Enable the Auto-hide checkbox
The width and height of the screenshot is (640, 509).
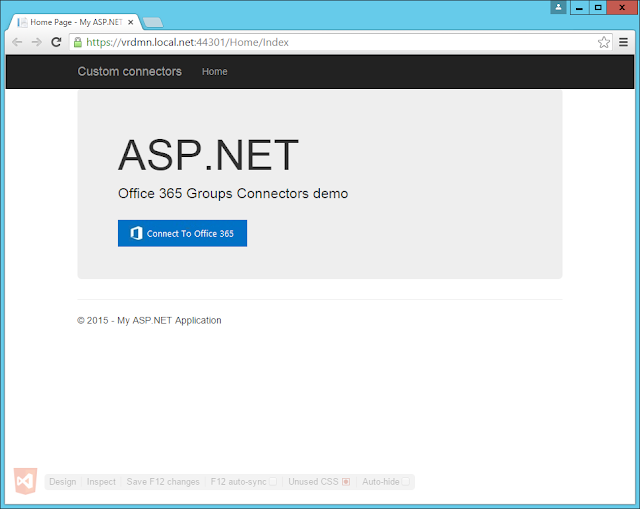[406, 482]
